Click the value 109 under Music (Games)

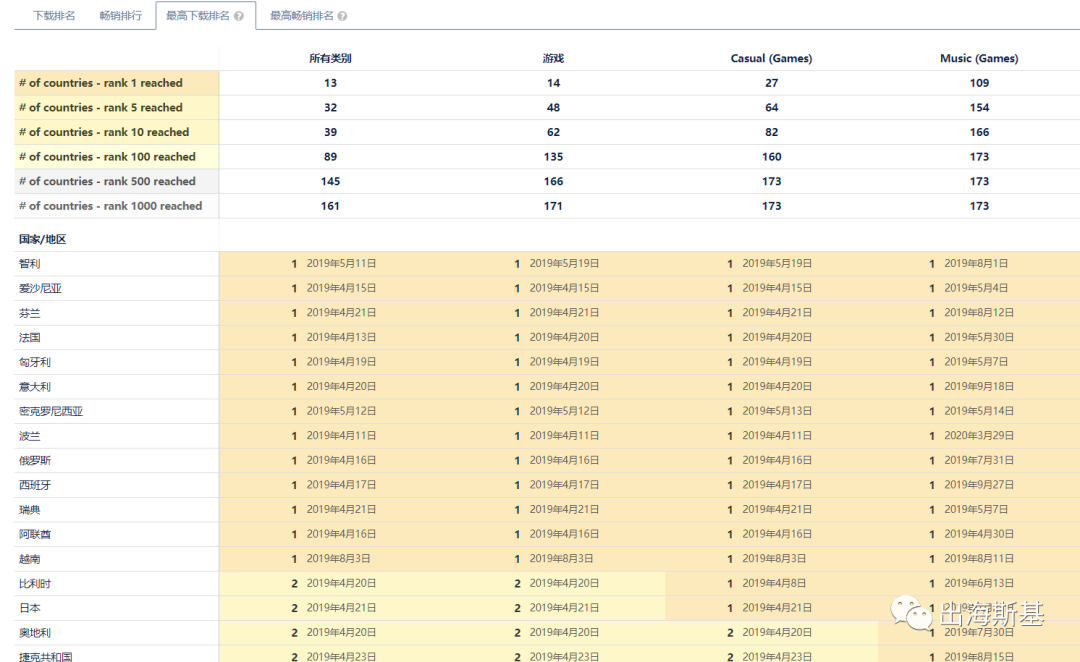[x=979, y=83]
